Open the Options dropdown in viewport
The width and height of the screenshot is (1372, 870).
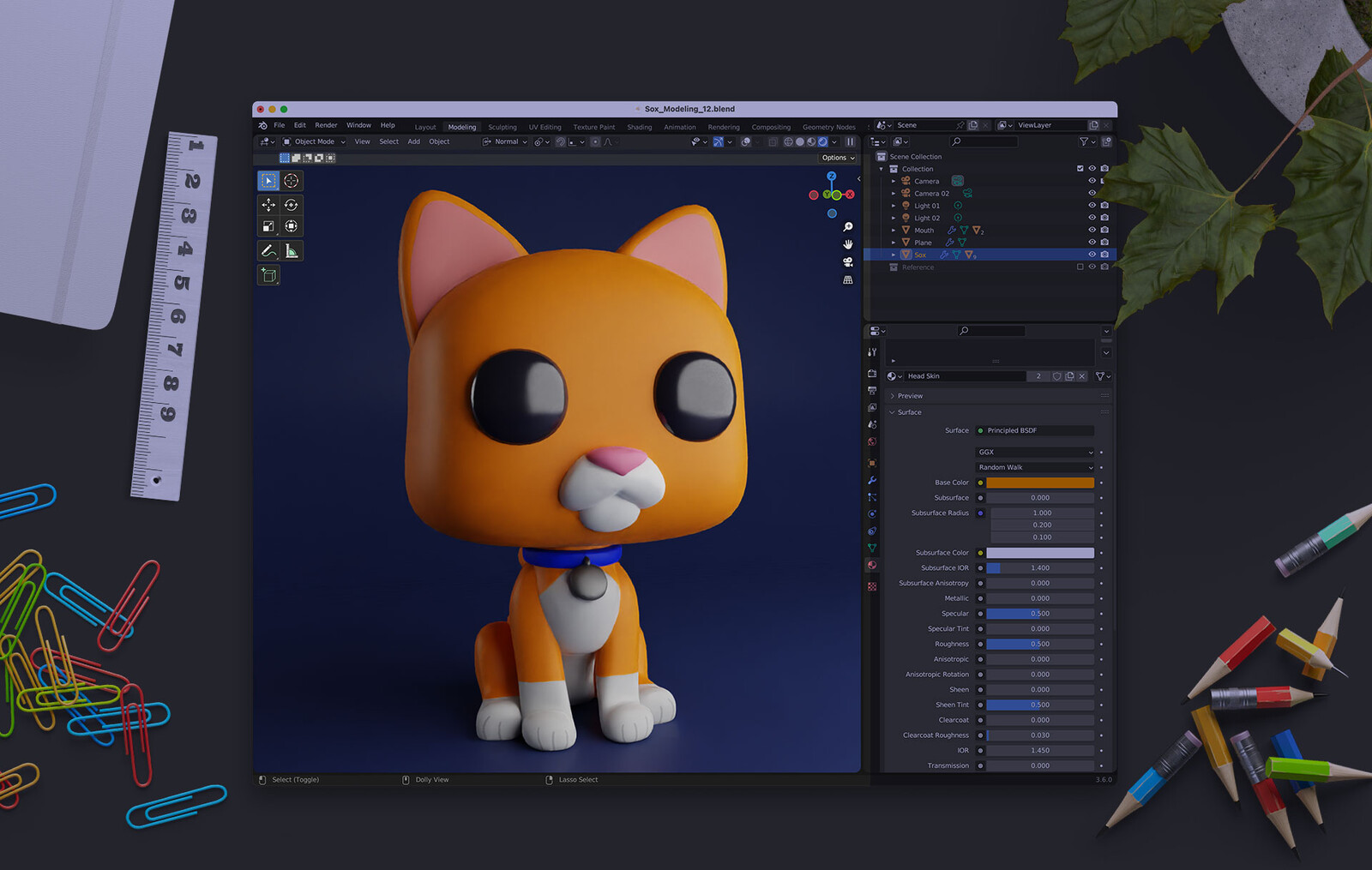coord(838,158)
